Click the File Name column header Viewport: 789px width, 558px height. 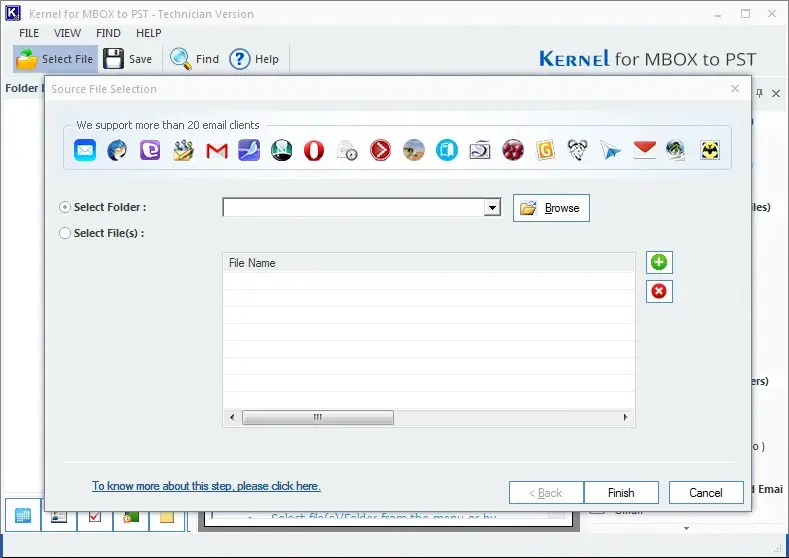[x=429, y=263]
